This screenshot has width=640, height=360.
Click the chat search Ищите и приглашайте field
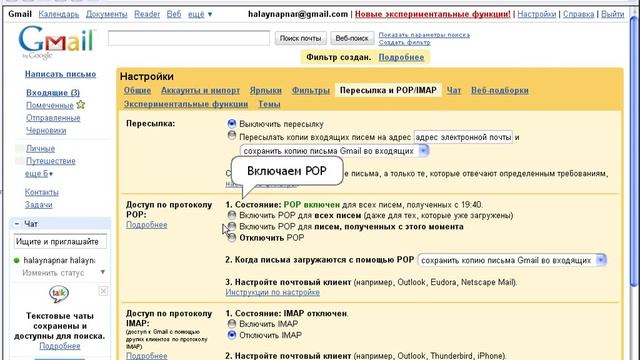point(60,242)
